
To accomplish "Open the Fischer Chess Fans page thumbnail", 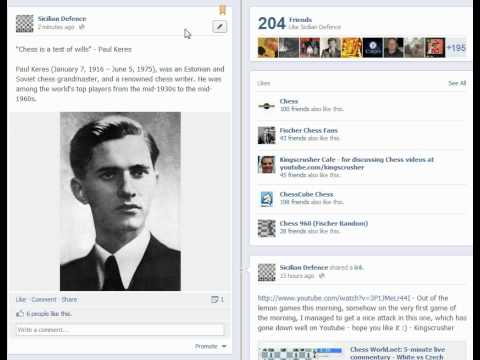I will point(266,135).
